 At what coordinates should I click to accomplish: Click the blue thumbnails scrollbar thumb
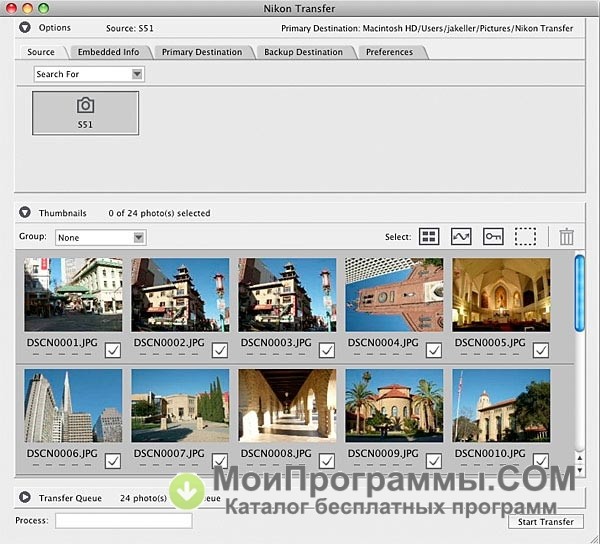pos(580,293)
